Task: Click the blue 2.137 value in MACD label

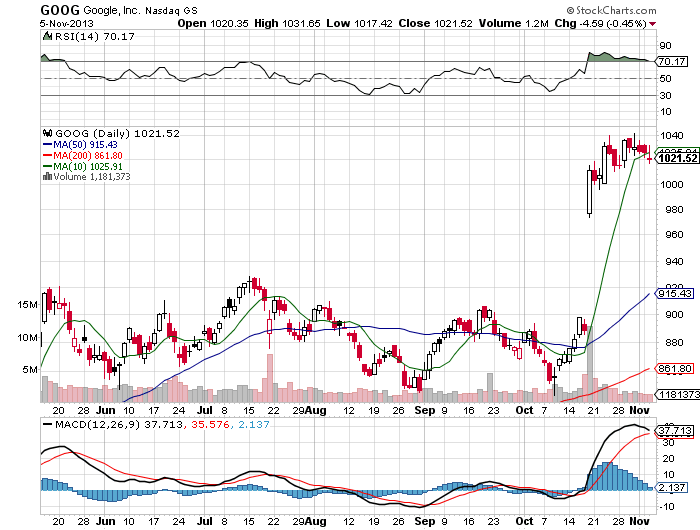Action: pos(254,424)
